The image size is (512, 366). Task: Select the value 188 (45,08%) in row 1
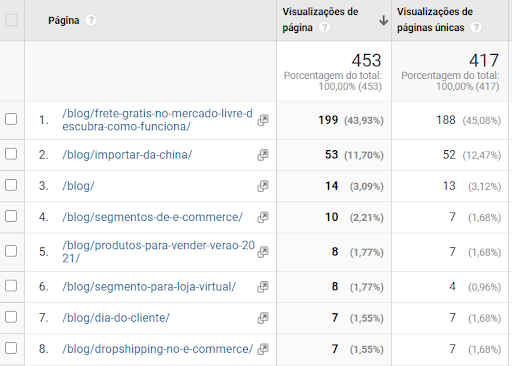tap(469, 120)
